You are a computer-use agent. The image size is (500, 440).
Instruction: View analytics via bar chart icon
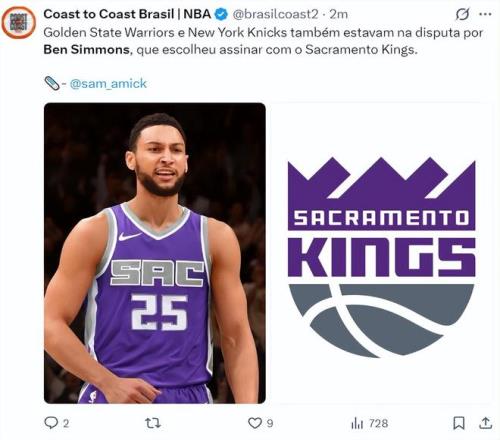click(357, 423)
